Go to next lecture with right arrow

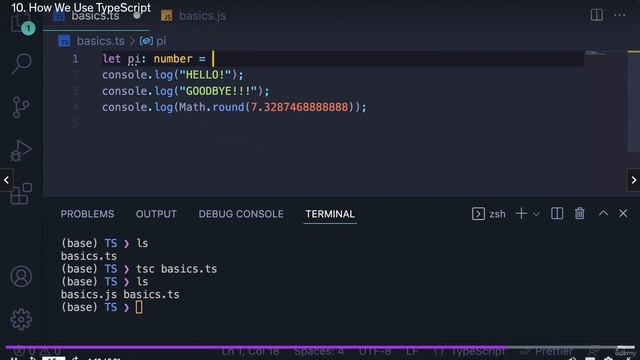click(633, 180)
